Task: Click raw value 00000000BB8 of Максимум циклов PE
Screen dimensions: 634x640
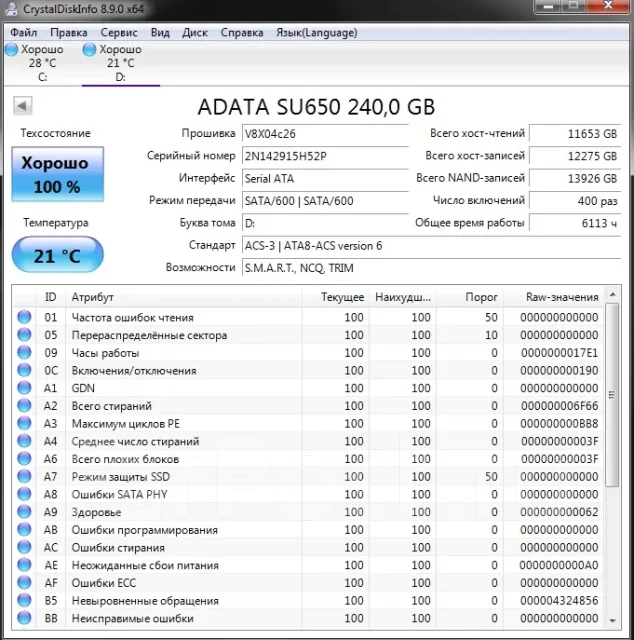Action: click(559, 424)
